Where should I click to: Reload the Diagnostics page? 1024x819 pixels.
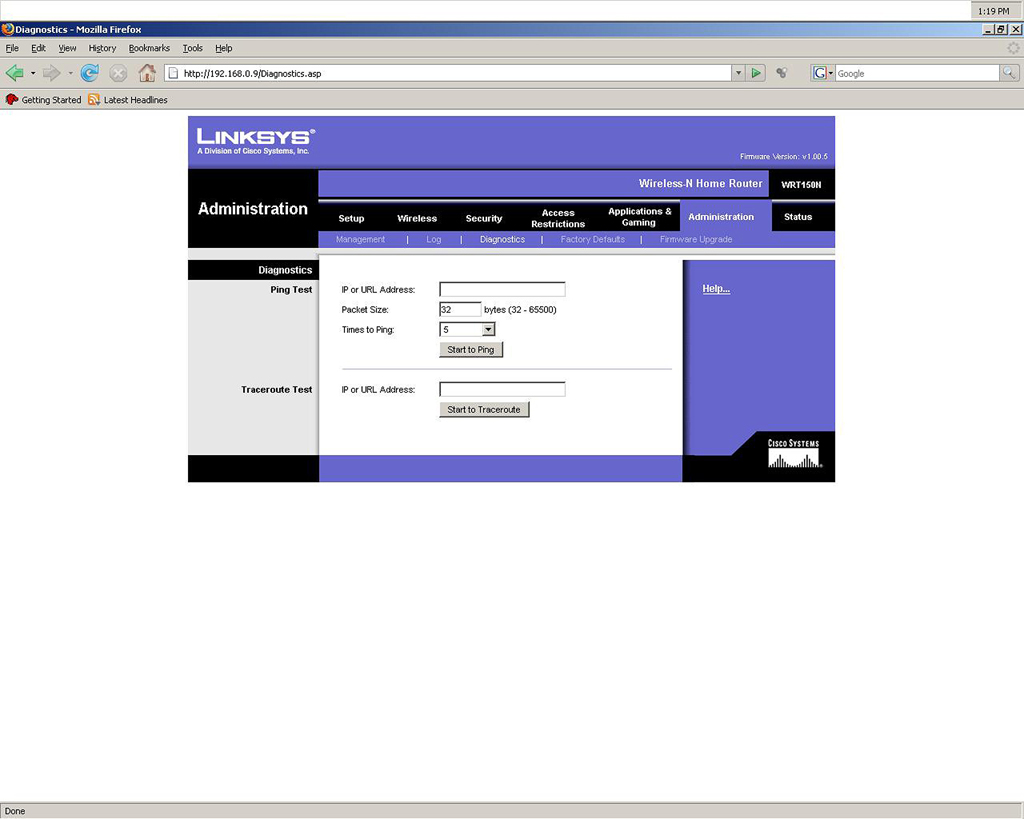pyautogui.click(x=90, y=73)
